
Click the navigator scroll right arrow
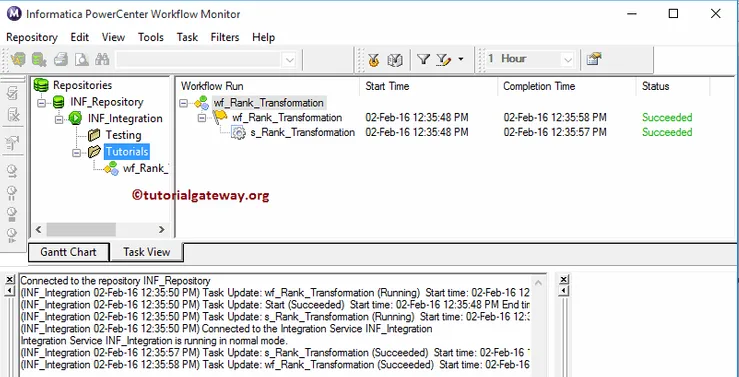[x=162, y=229]
